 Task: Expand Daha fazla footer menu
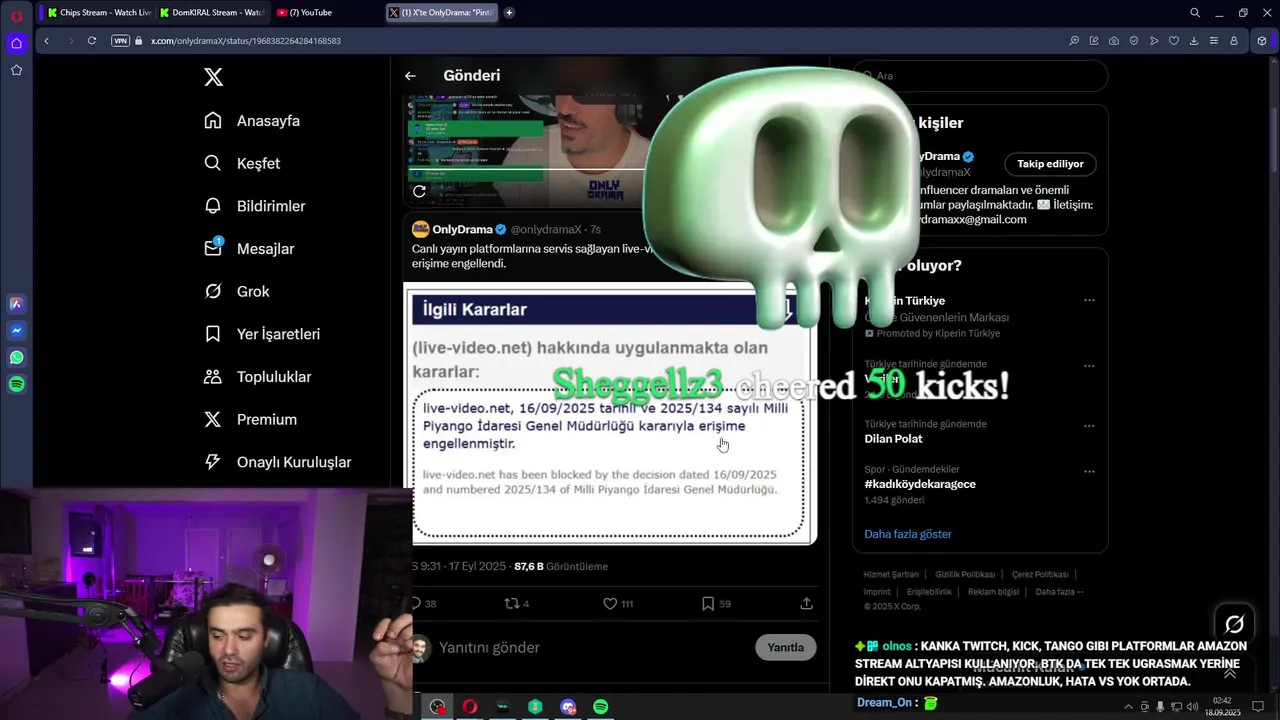tap(1060, 592)
